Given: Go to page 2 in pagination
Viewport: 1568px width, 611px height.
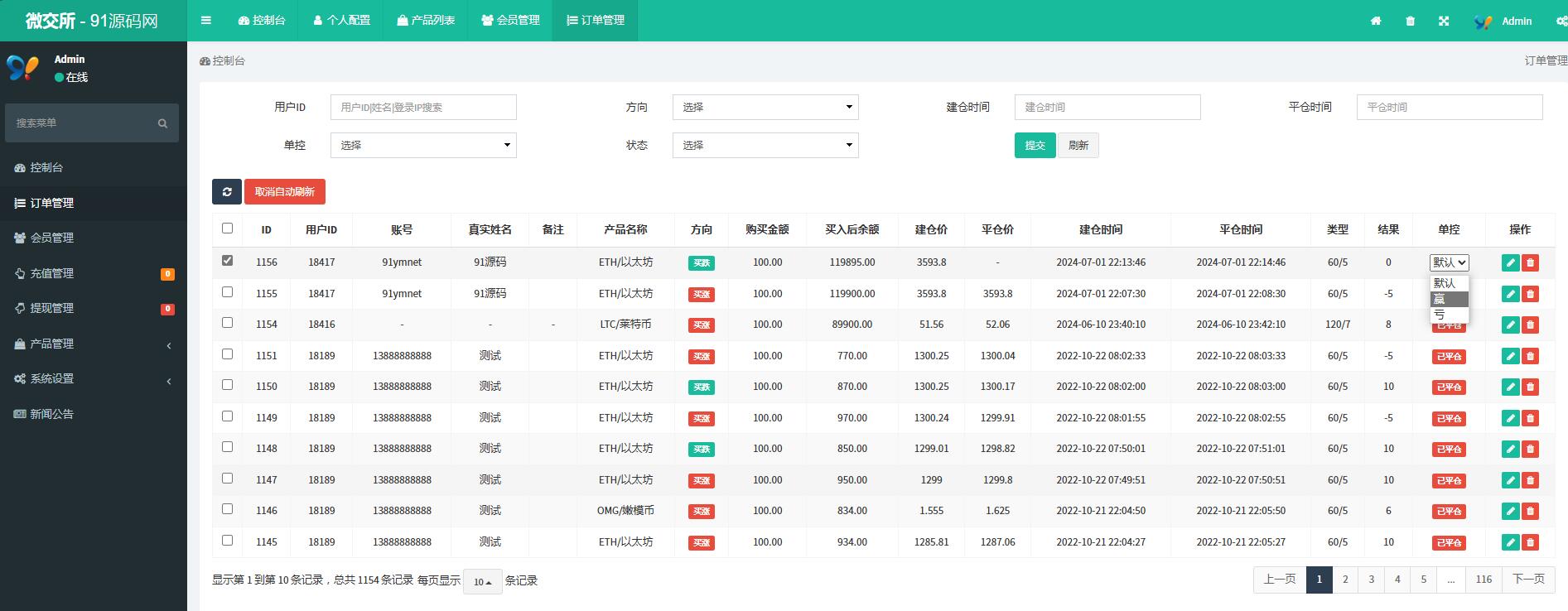Looking at the screenshot, I should point(1345,580).
